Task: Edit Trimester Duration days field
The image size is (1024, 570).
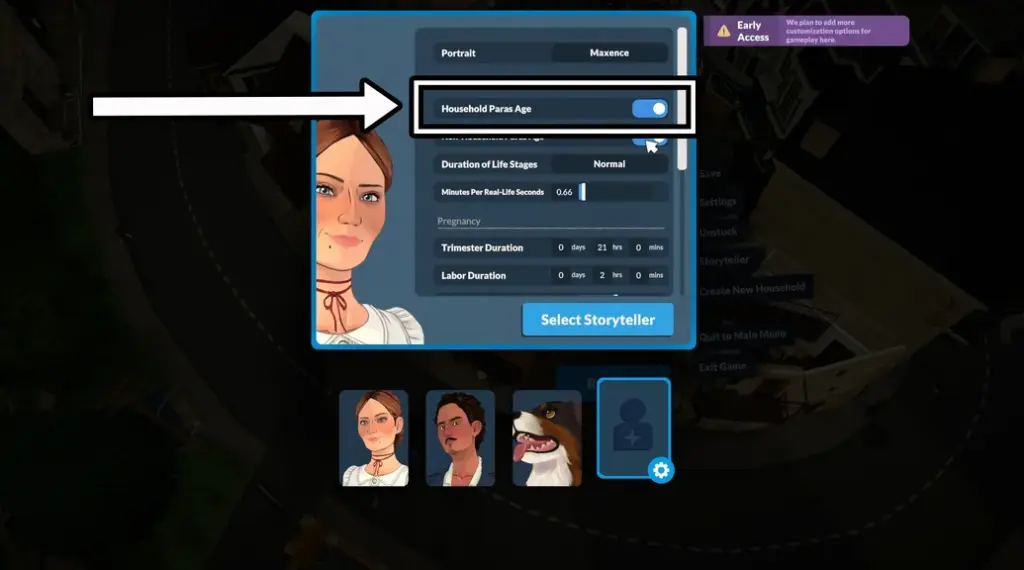Action: [560, 247]
